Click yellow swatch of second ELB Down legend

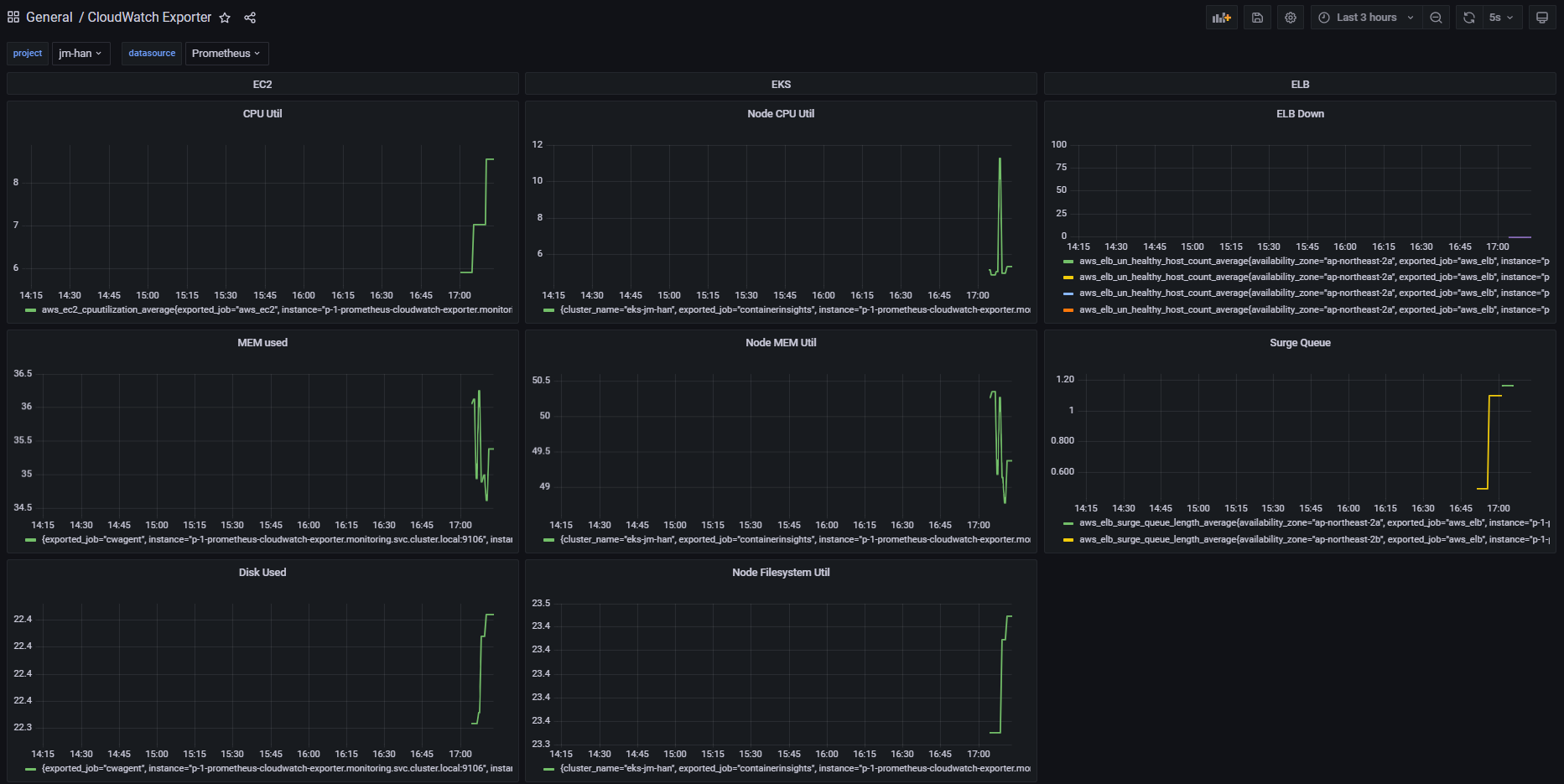point(1068,278)
